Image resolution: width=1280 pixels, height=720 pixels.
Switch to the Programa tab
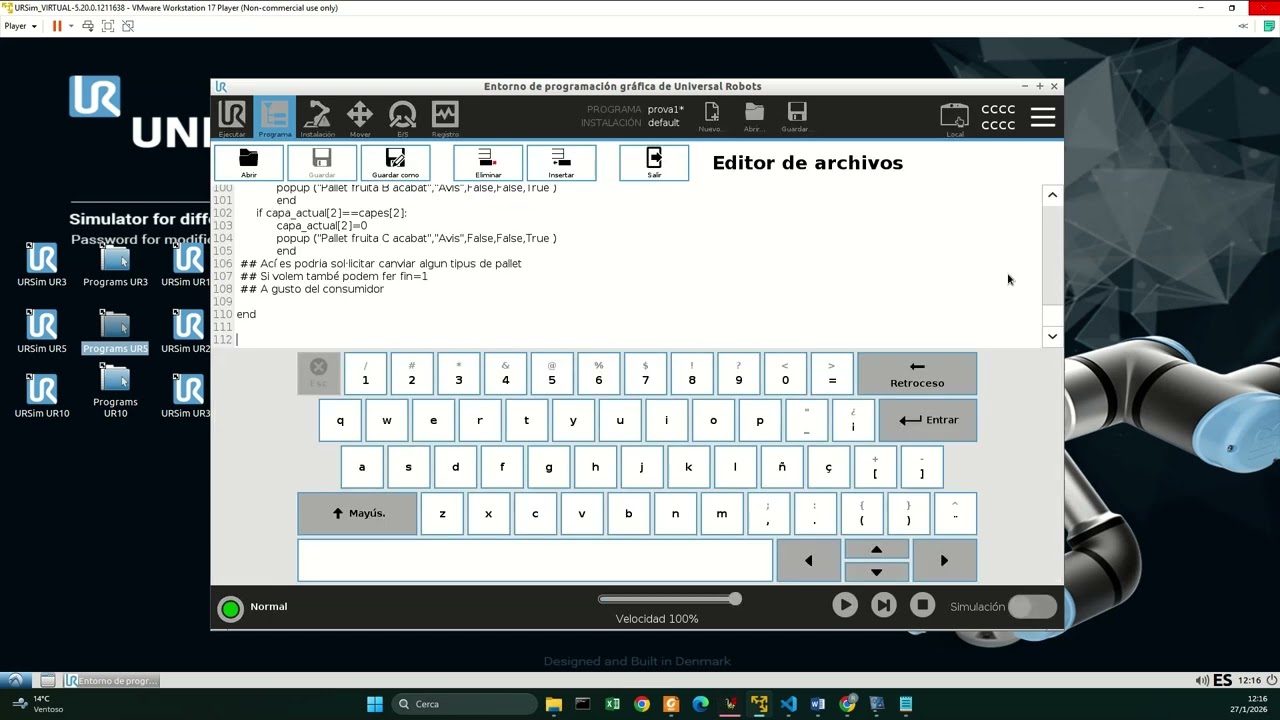click(274, 118)
